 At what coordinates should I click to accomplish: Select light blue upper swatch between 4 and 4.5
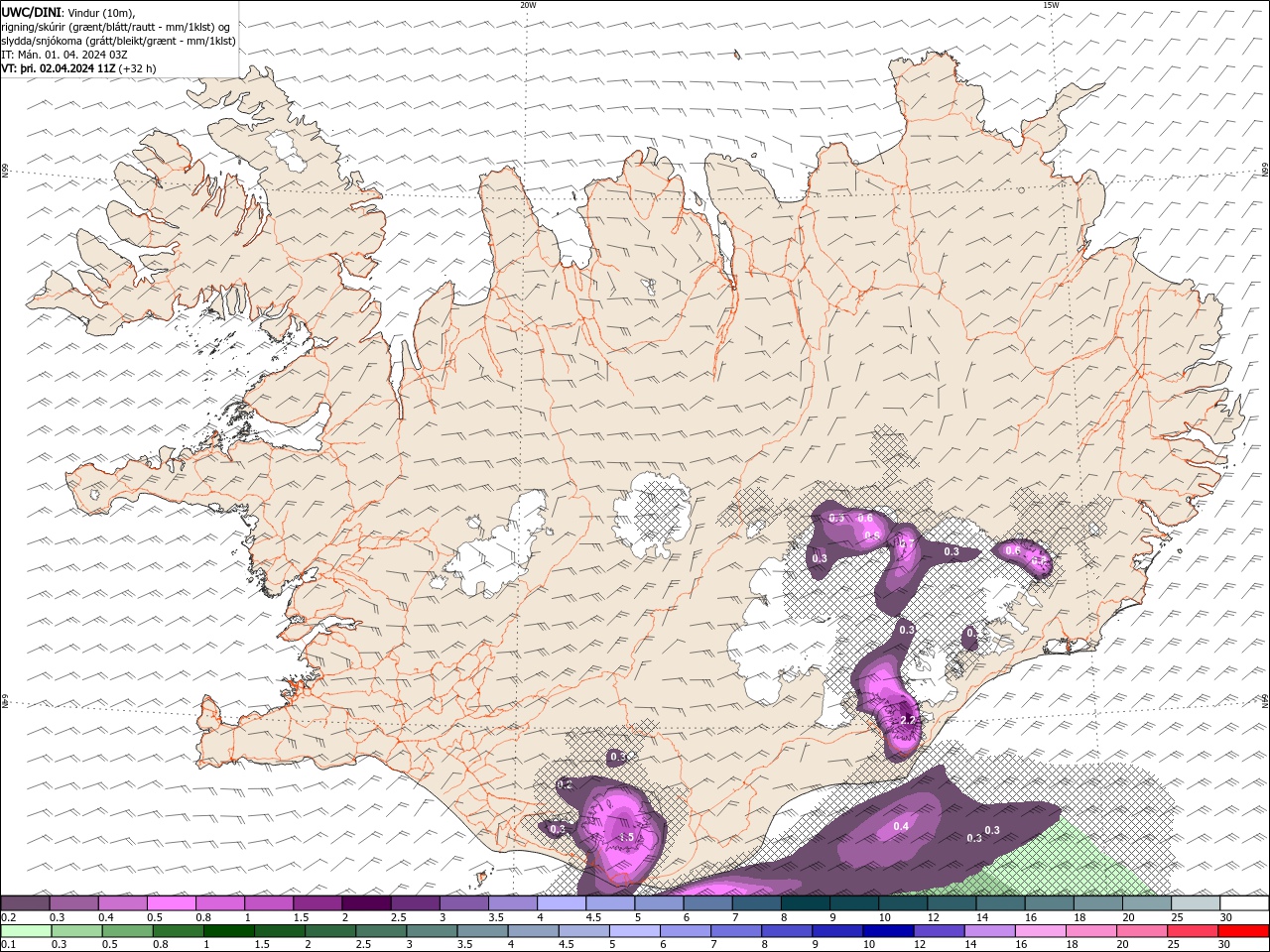pos(562,903)
